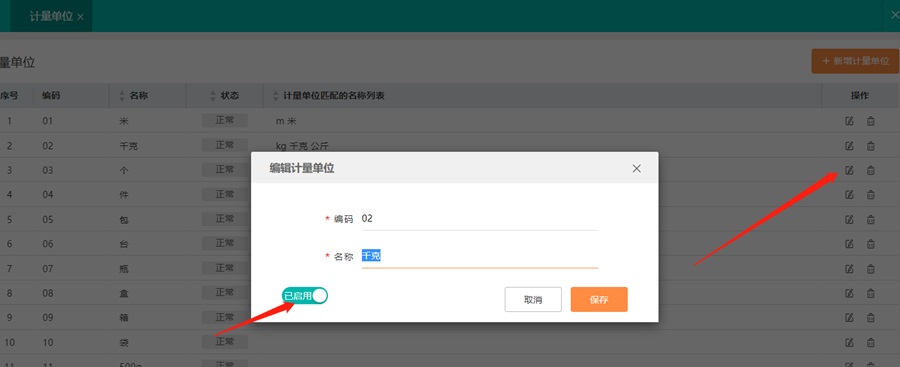
Task: Sort the table by the 名称 column arrows
Action: point(122,96)
